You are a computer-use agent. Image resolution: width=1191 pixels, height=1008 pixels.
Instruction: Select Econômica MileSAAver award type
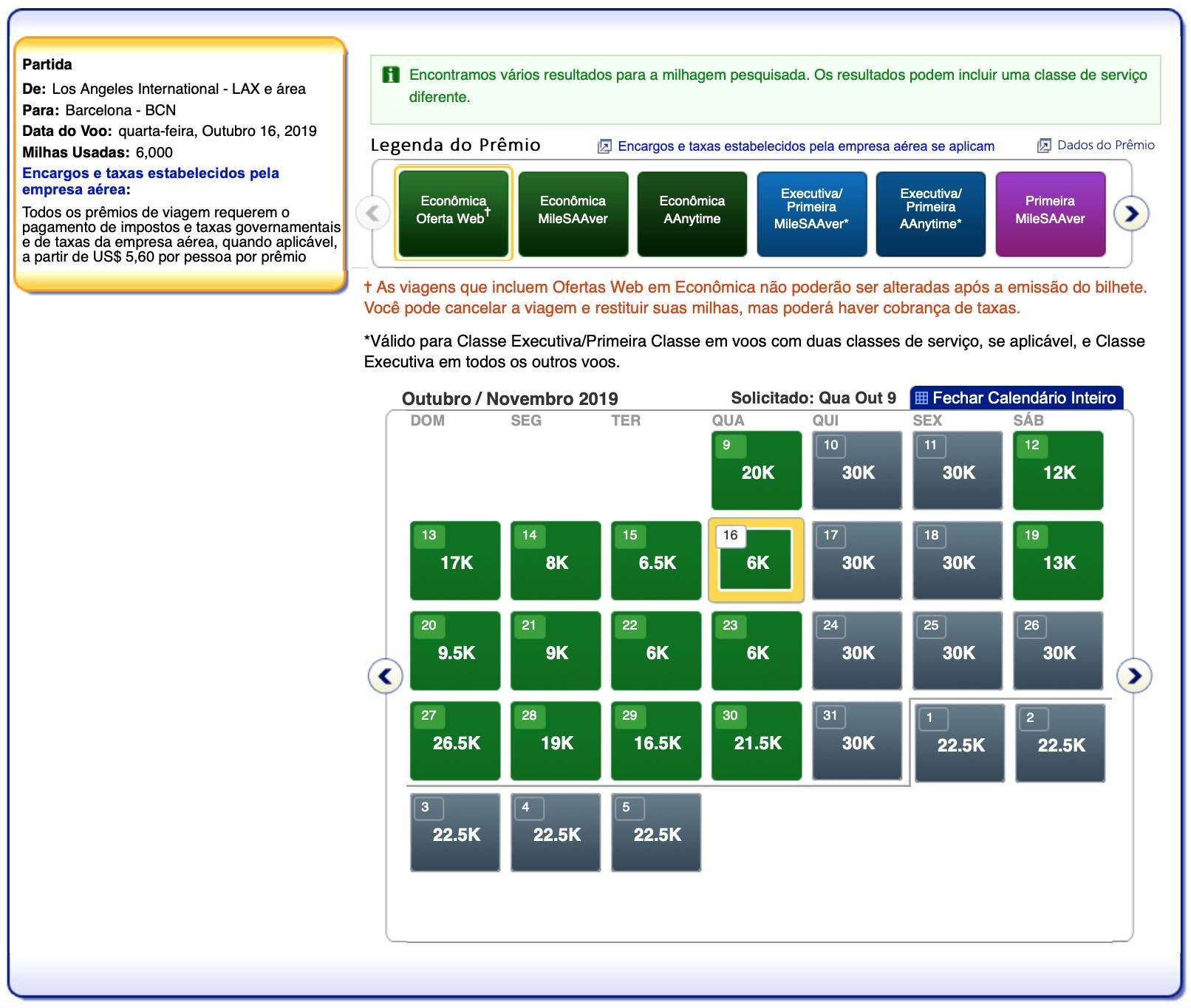[x=573, y=214]
